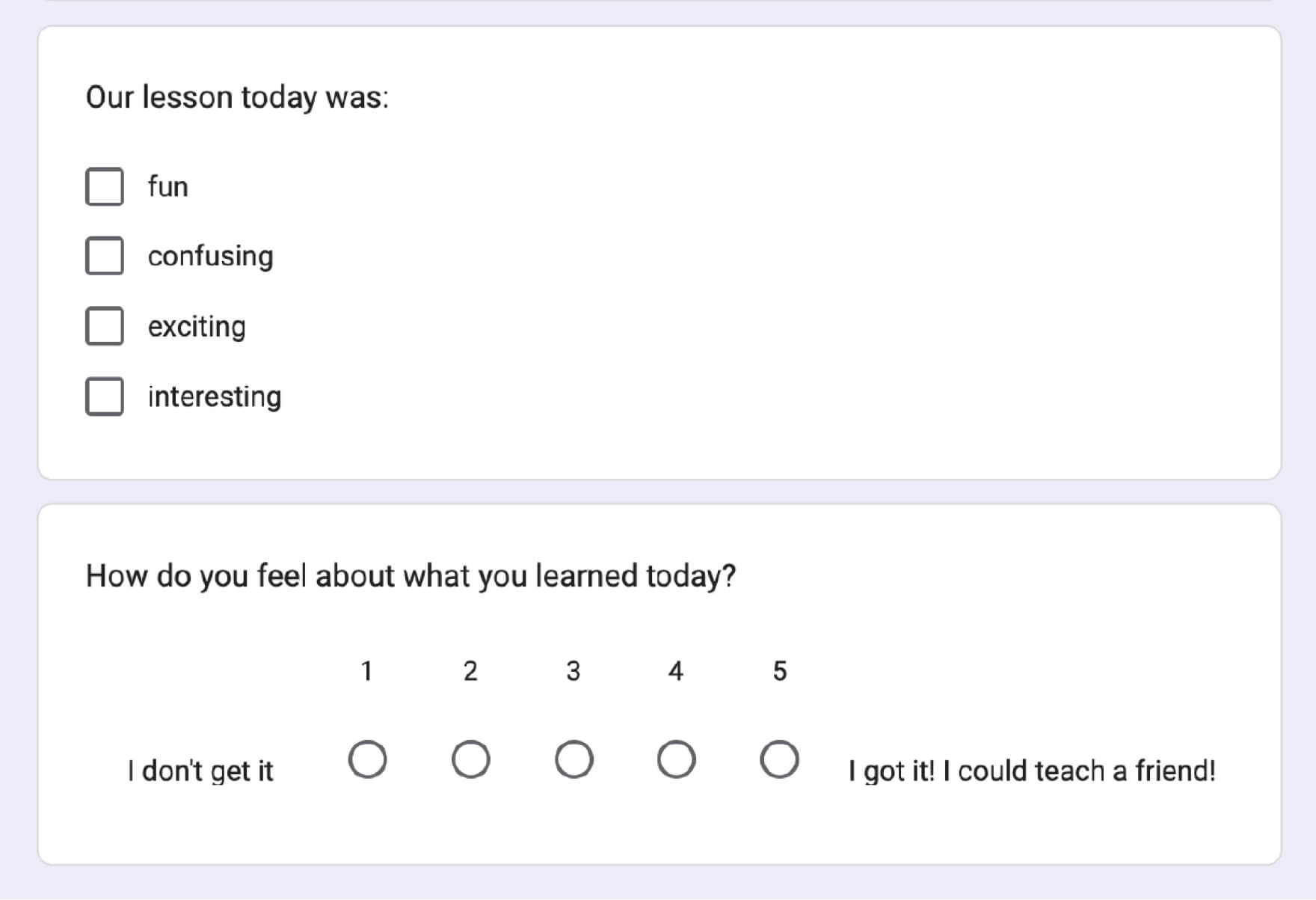Click the number 3 scale heading
Image resolution: width=1316 pixels, height=900 pixels.
574,671
